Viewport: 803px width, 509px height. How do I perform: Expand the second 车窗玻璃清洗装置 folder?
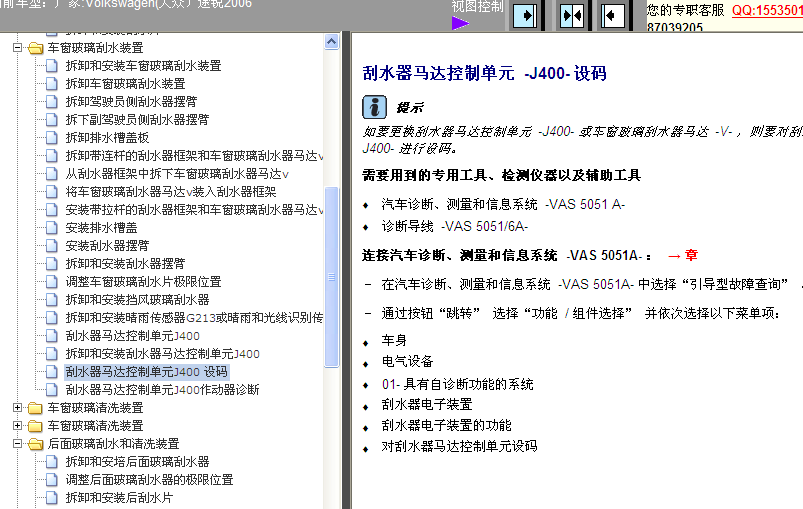[x=17, y=426]
